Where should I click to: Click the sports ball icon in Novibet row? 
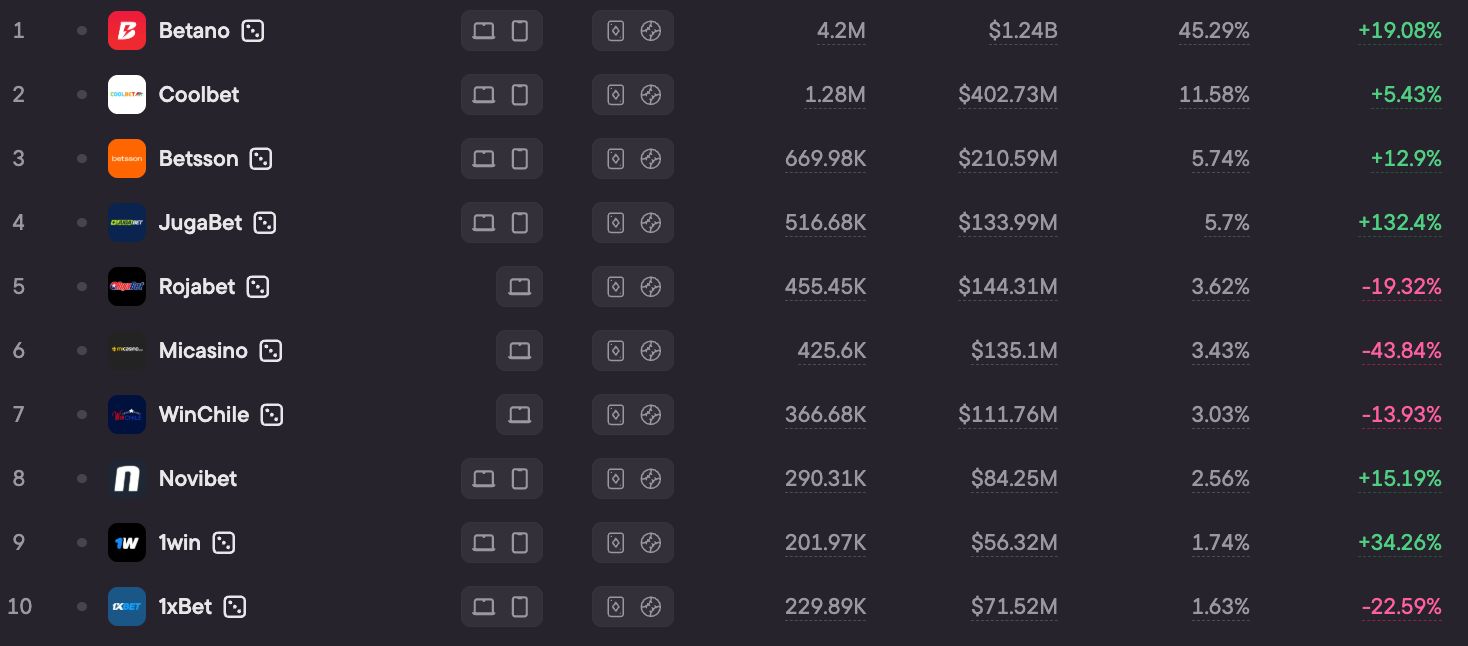[x=651, y=479]
